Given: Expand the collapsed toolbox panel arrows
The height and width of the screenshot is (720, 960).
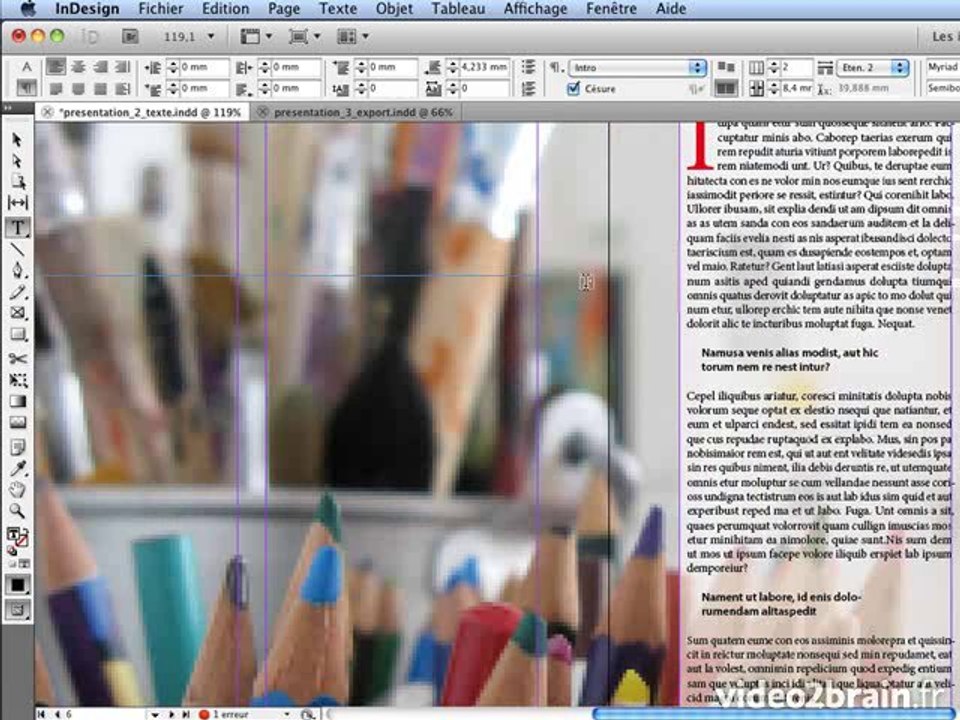Looking at the screenshot, I should [x=9, y=108].
